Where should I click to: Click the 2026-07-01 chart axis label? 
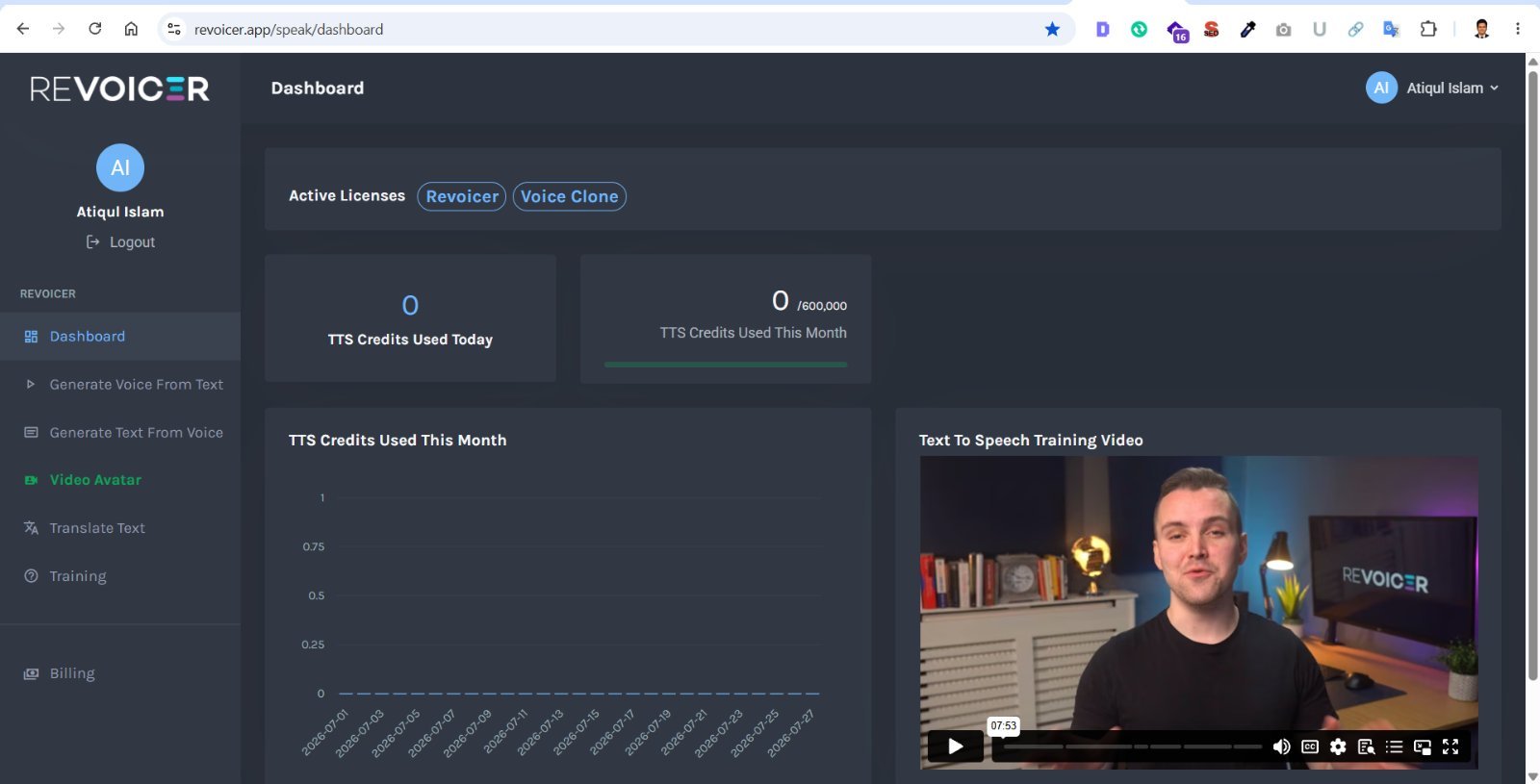coord(325,732)
